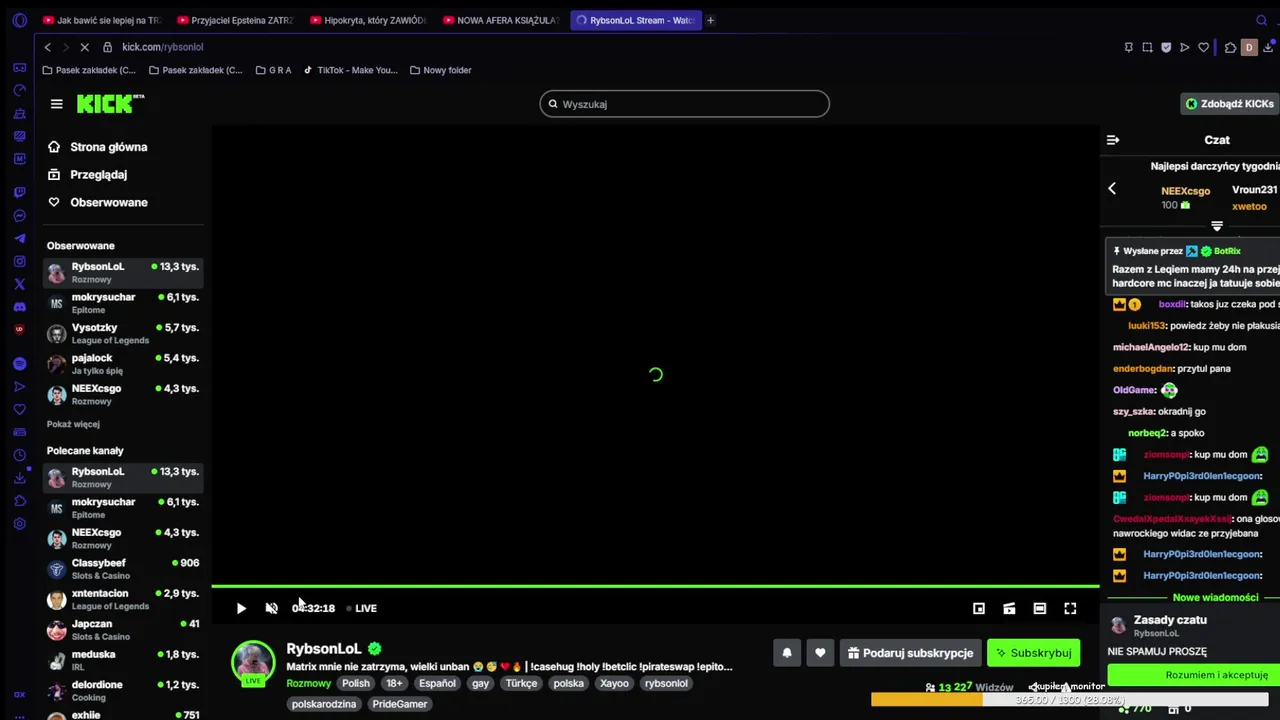Click the KICK logo
Viewport: 1280px width, 720px height.
[x=110, y=104]
